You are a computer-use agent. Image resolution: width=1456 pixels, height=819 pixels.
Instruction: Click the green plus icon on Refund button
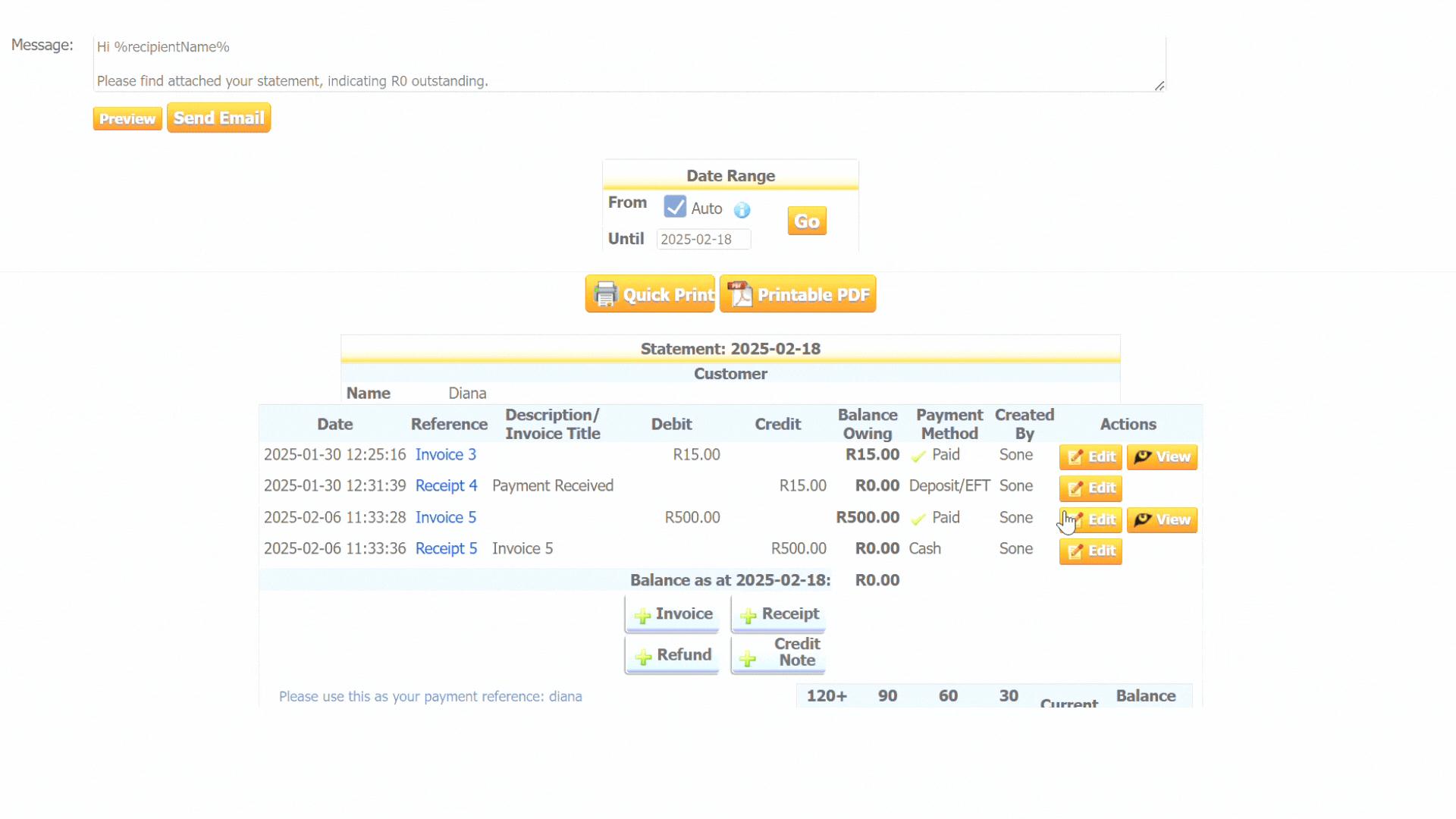click(643, 657)
